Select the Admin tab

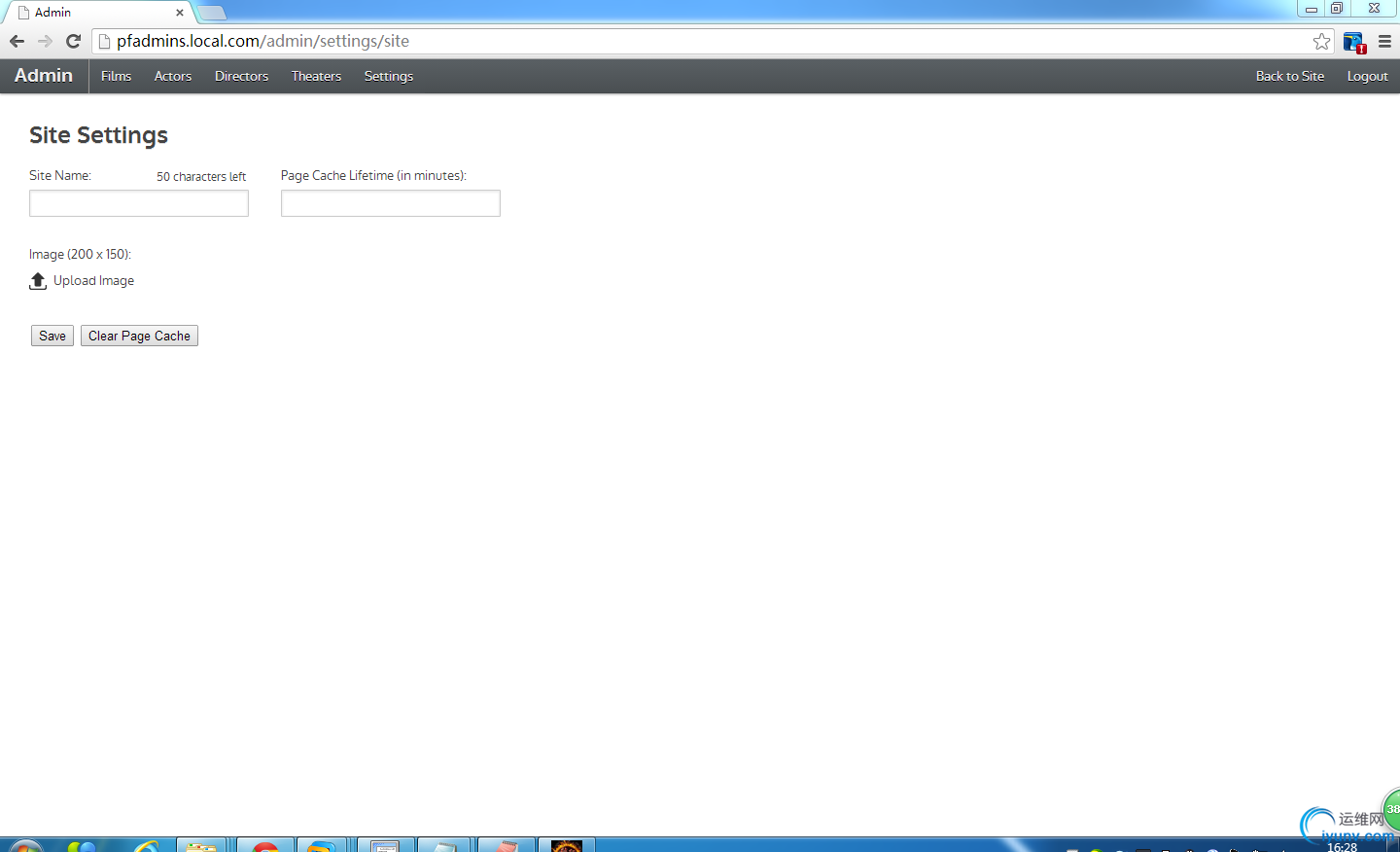(97, 13)
